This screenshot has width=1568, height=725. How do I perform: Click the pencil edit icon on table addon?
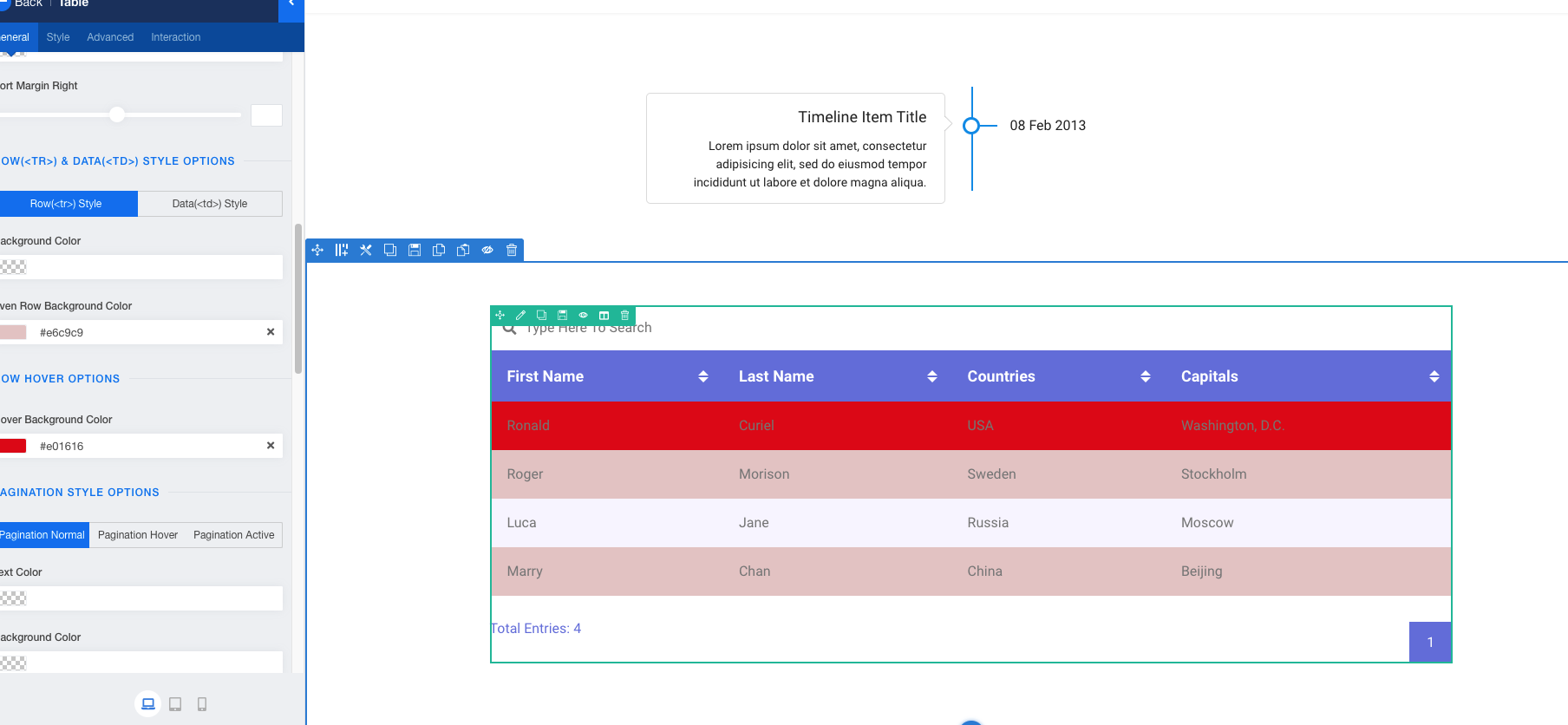(520, 316)
